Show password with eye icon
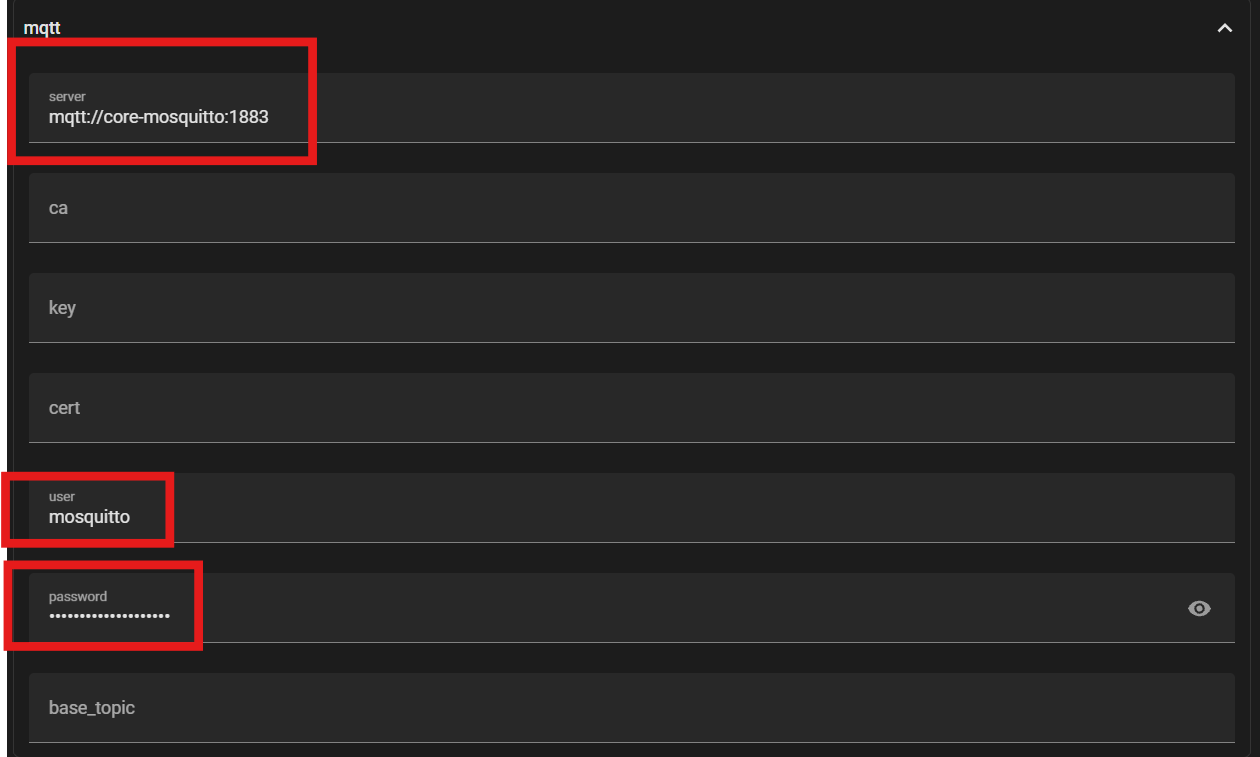 (x=1199, y=608)
